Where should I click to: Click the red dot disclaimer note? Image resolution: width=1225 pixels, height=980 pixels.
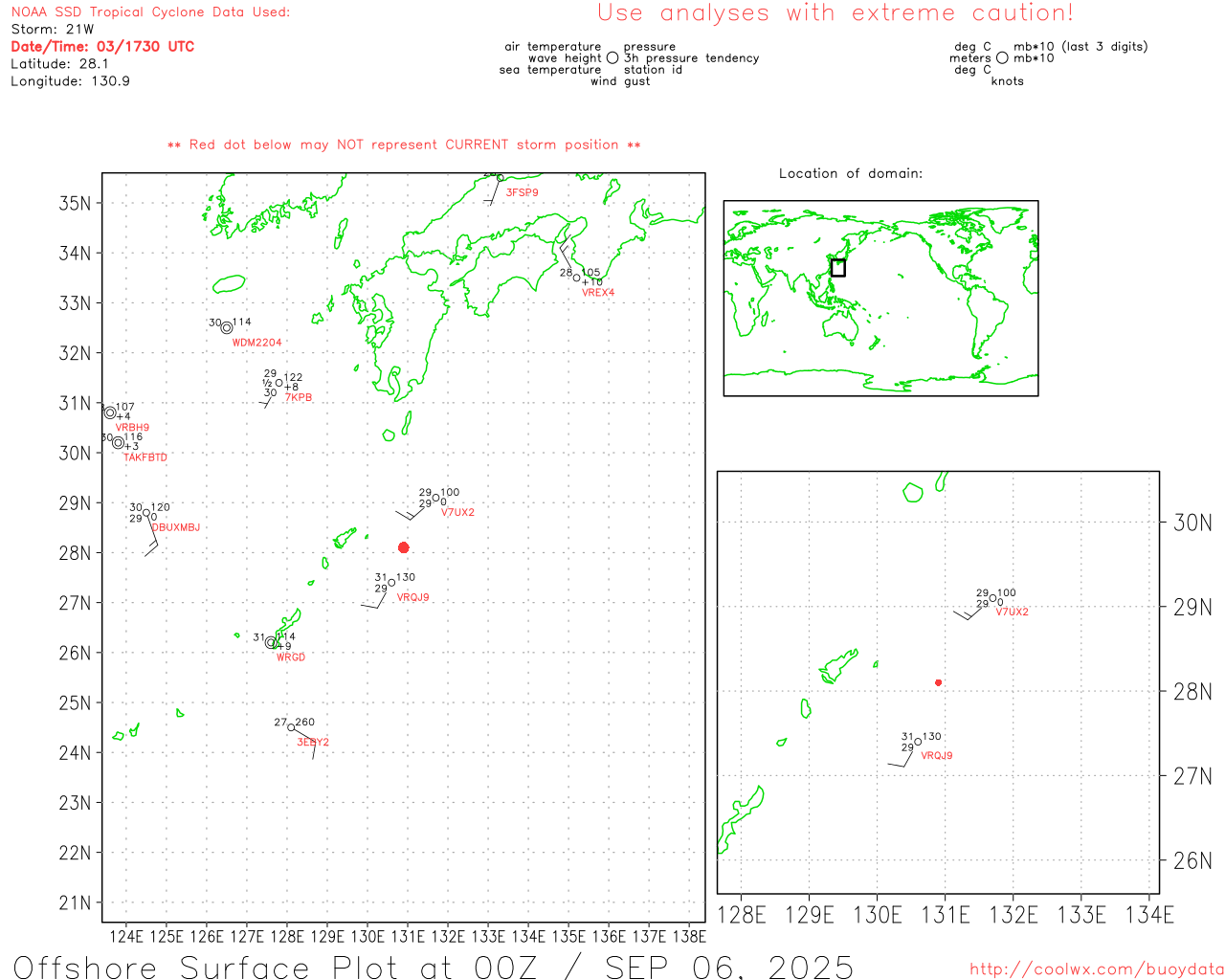404,145
